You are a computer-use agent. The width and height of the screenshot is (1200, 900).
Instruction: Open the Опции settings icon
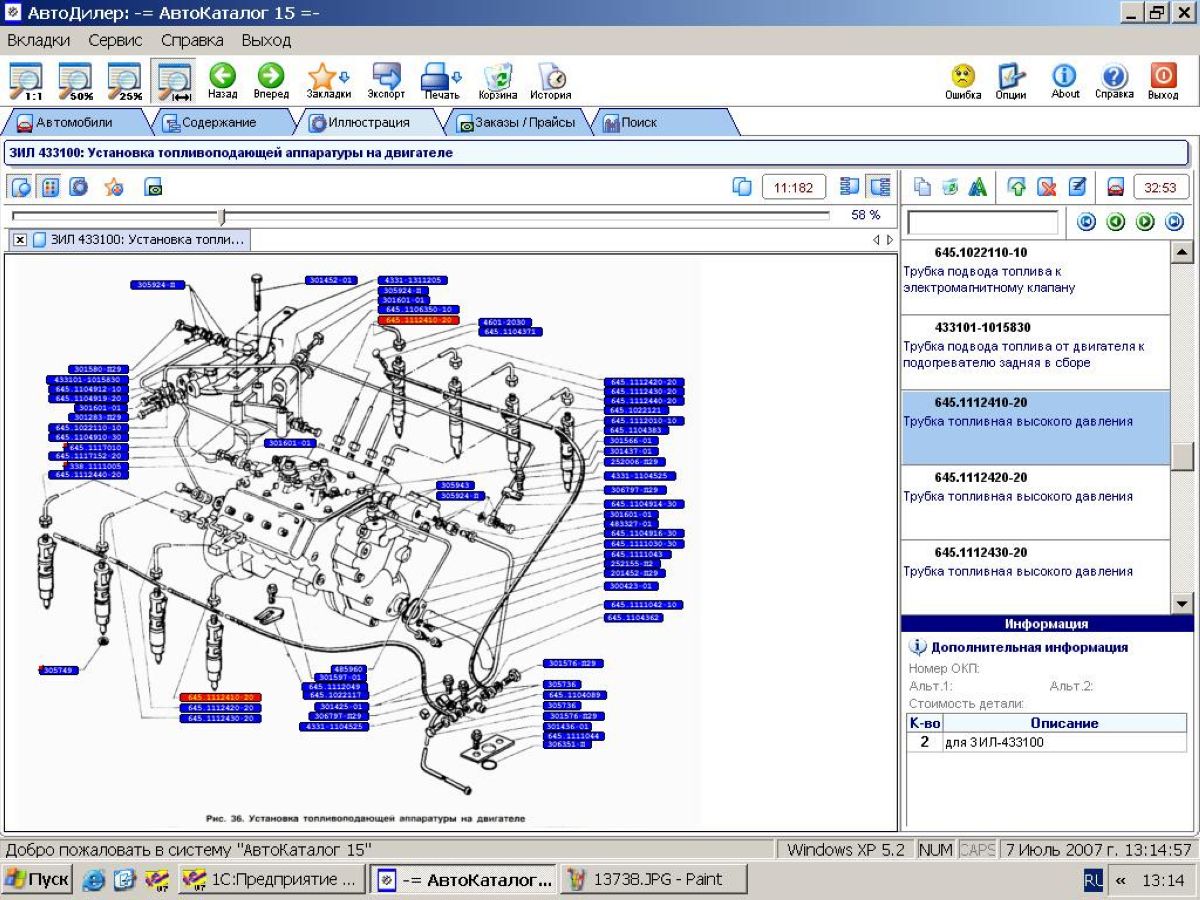(1011, 82)
